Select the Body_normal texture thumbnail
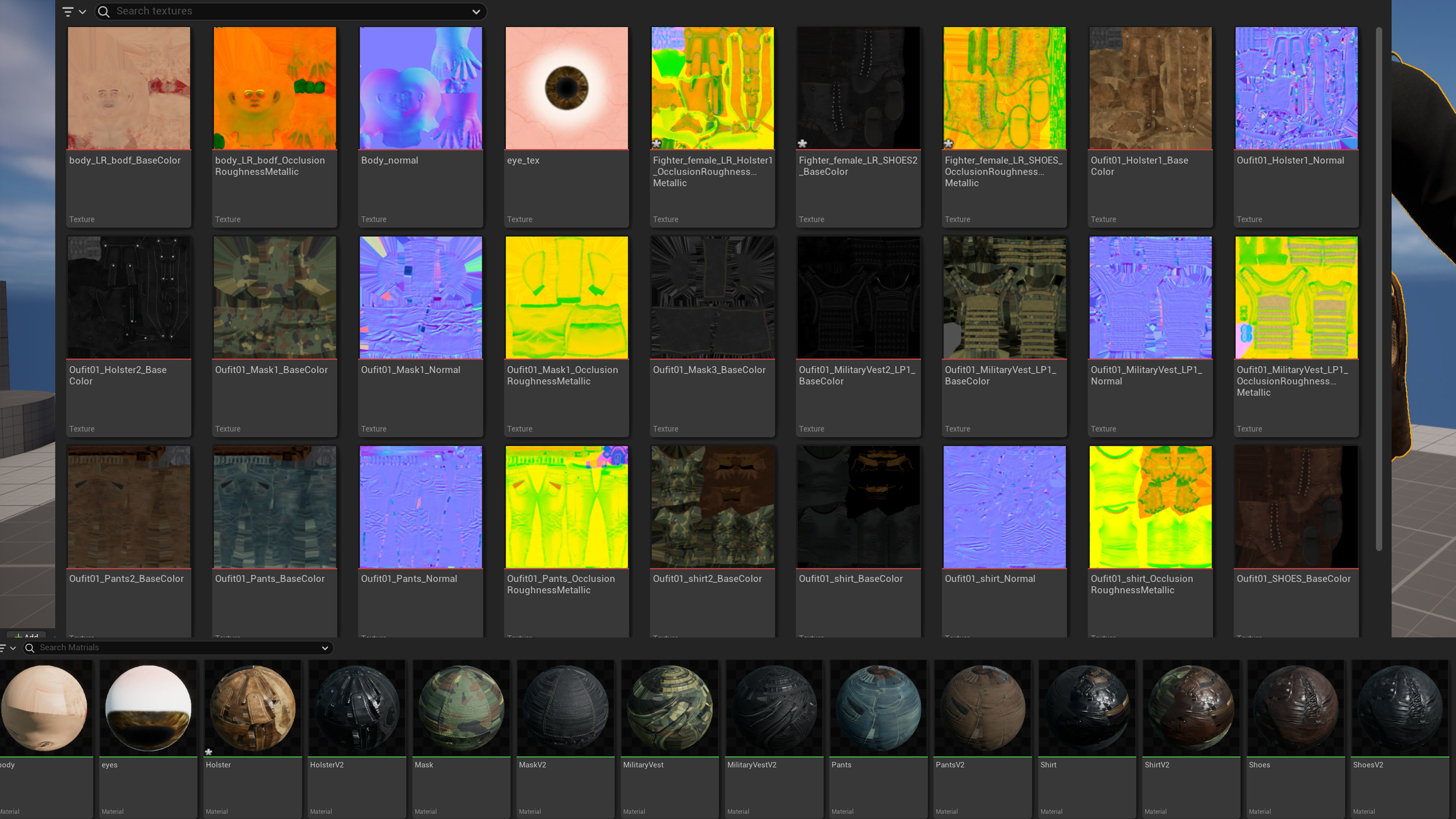Viewport: 1456px width, 819px height. [420, 88]
